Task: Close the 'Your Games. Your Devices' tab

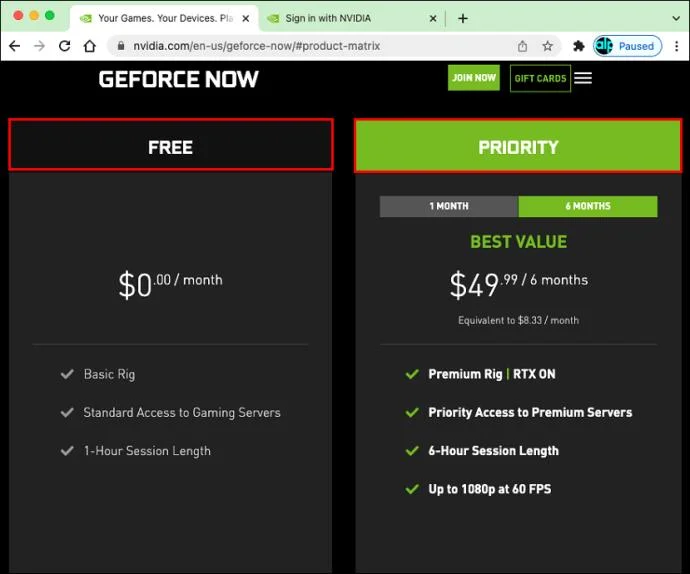Action: (246, 18)
